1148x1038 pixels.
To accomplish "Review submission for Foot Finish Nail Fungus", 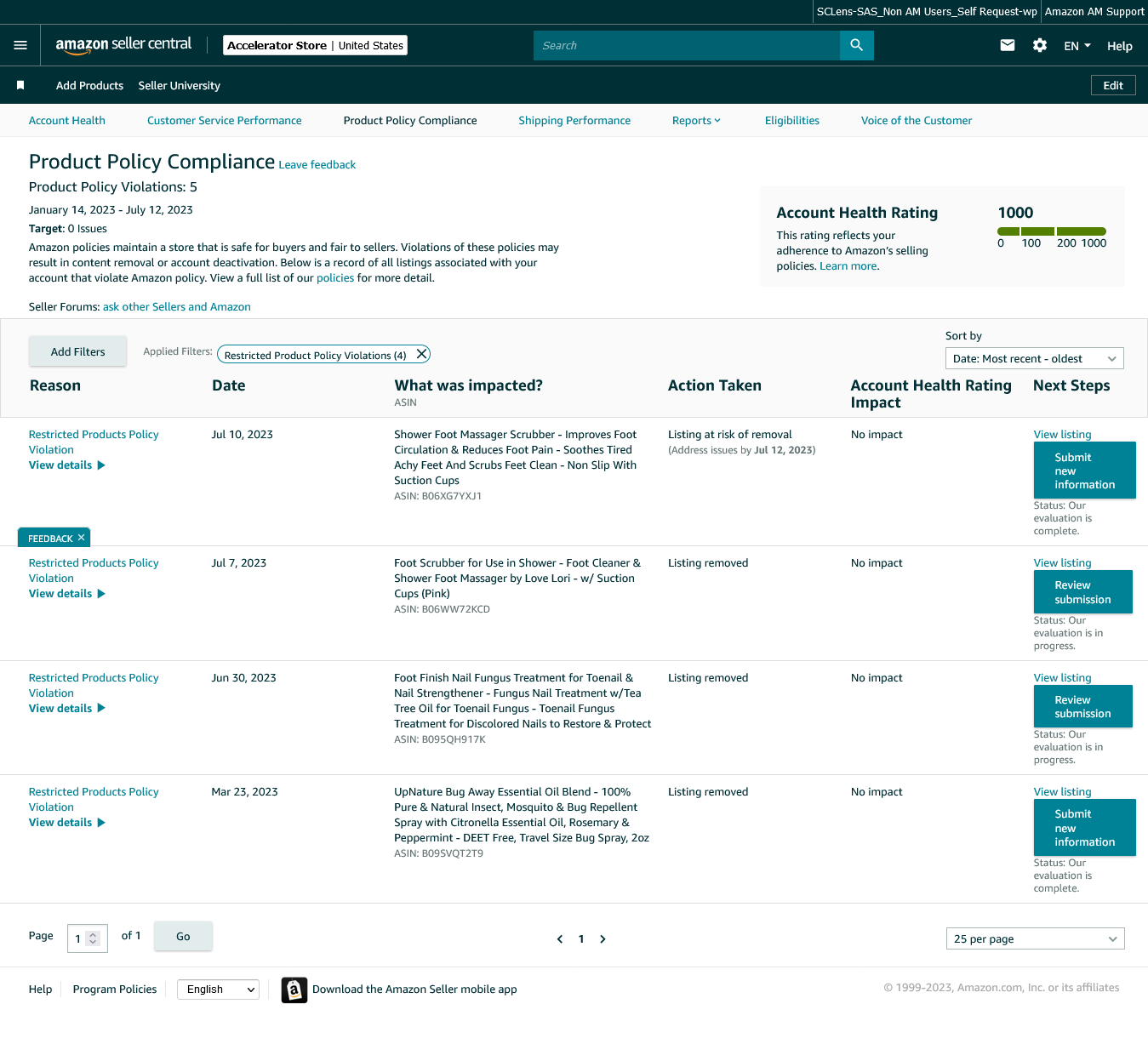I will click(x=1082, y=706).
